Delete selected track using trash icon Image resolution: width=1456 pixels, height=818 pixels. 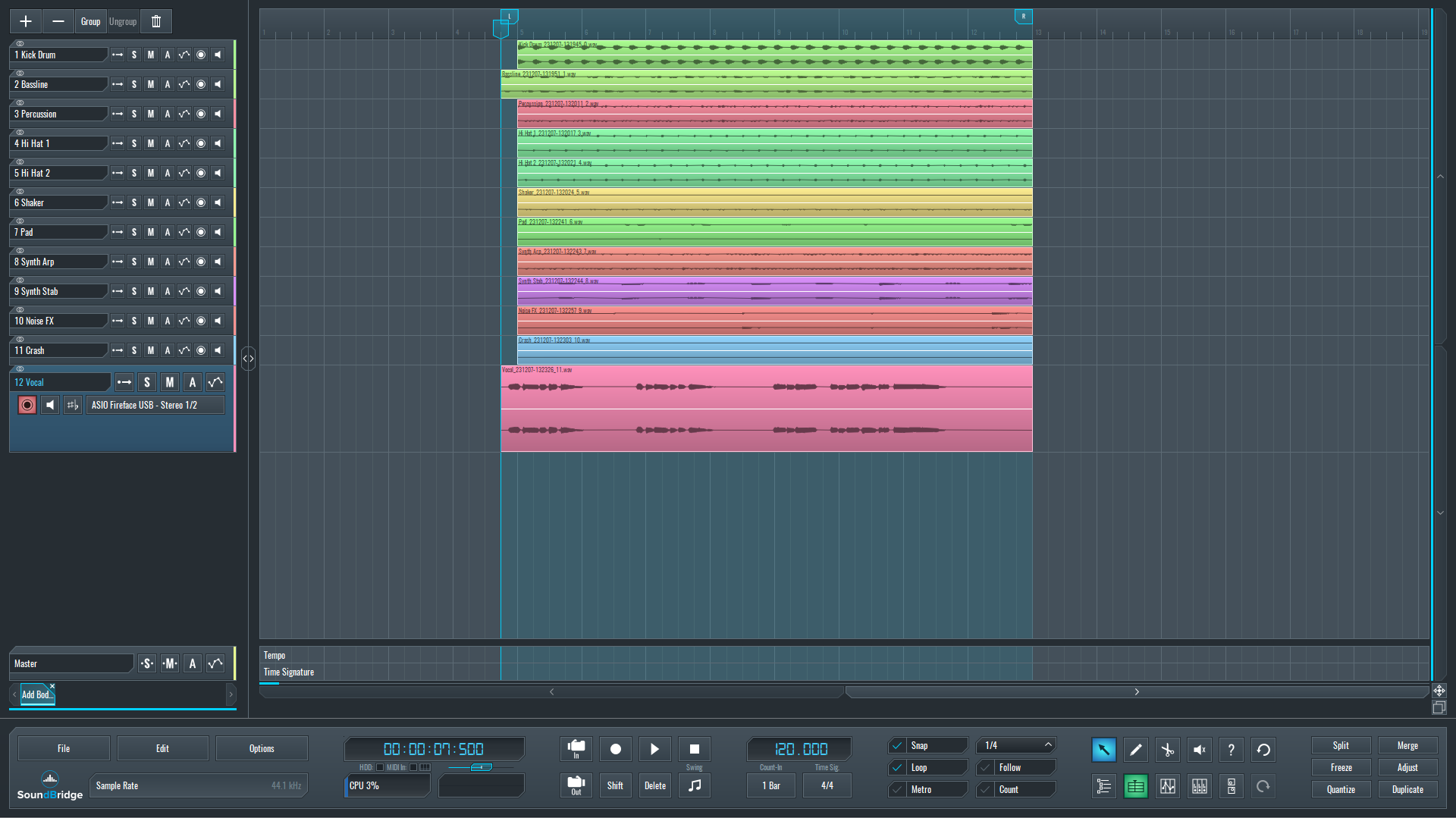coord(156,21)
